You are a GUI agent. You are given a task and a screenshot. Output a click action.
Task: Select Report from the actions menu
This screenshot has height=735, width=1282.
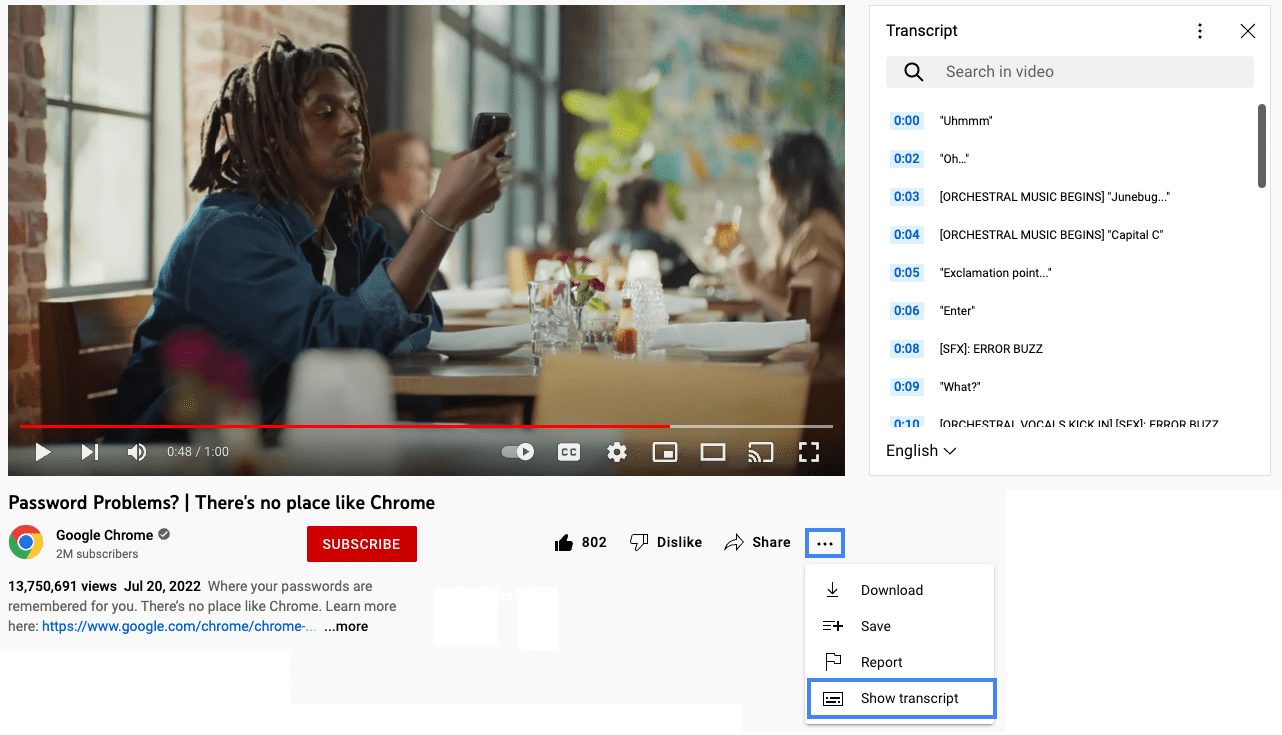[881, 661]
